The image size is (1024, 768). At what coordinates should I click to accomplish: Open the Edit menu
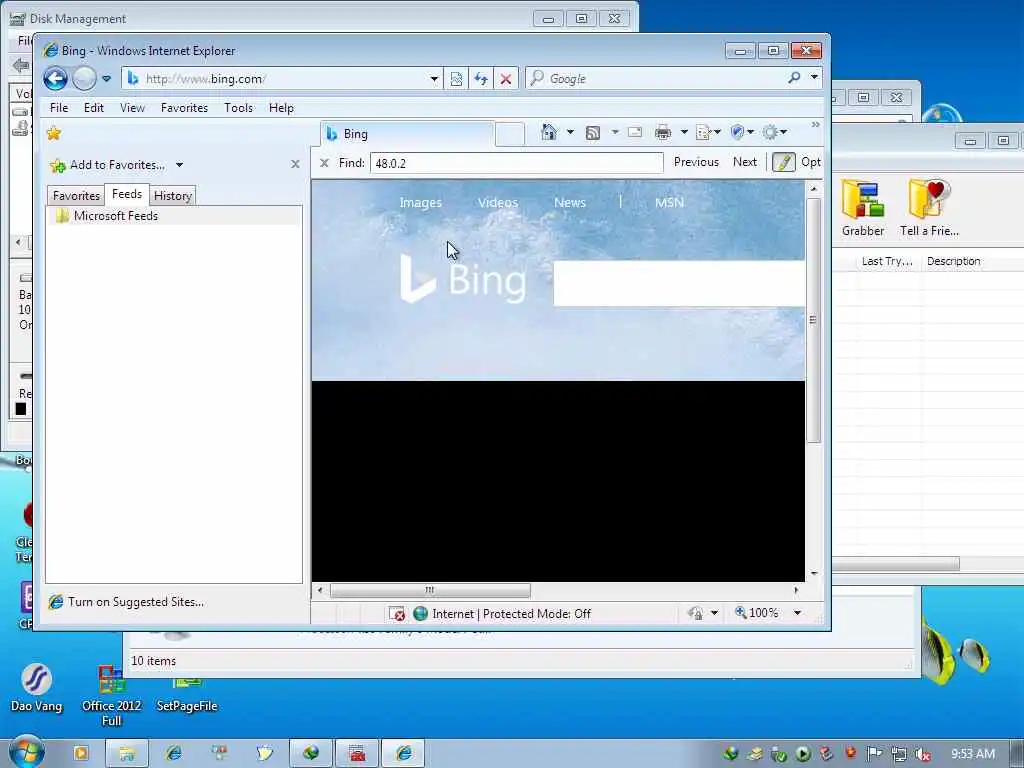(93, 108)
